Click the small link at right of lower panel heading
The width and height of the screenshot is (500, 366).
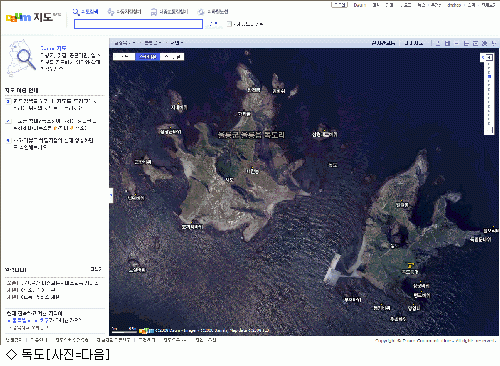tap(96, 269)
